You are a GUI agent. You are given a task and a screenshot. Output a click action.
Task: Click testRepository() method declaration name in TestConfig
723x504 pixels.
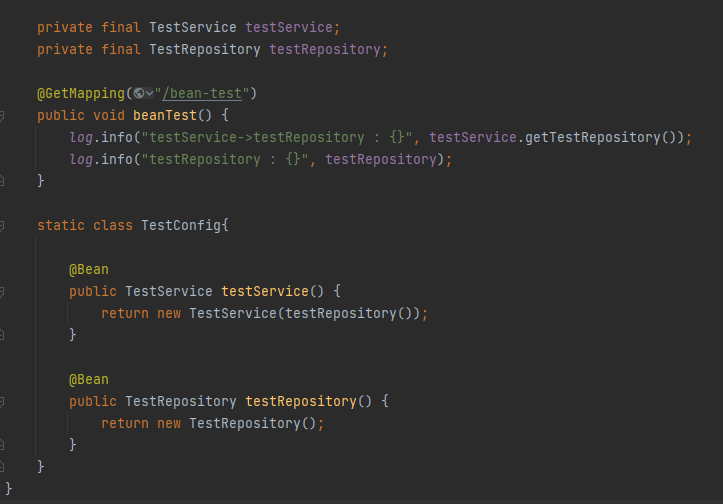(x=301, y=402)
